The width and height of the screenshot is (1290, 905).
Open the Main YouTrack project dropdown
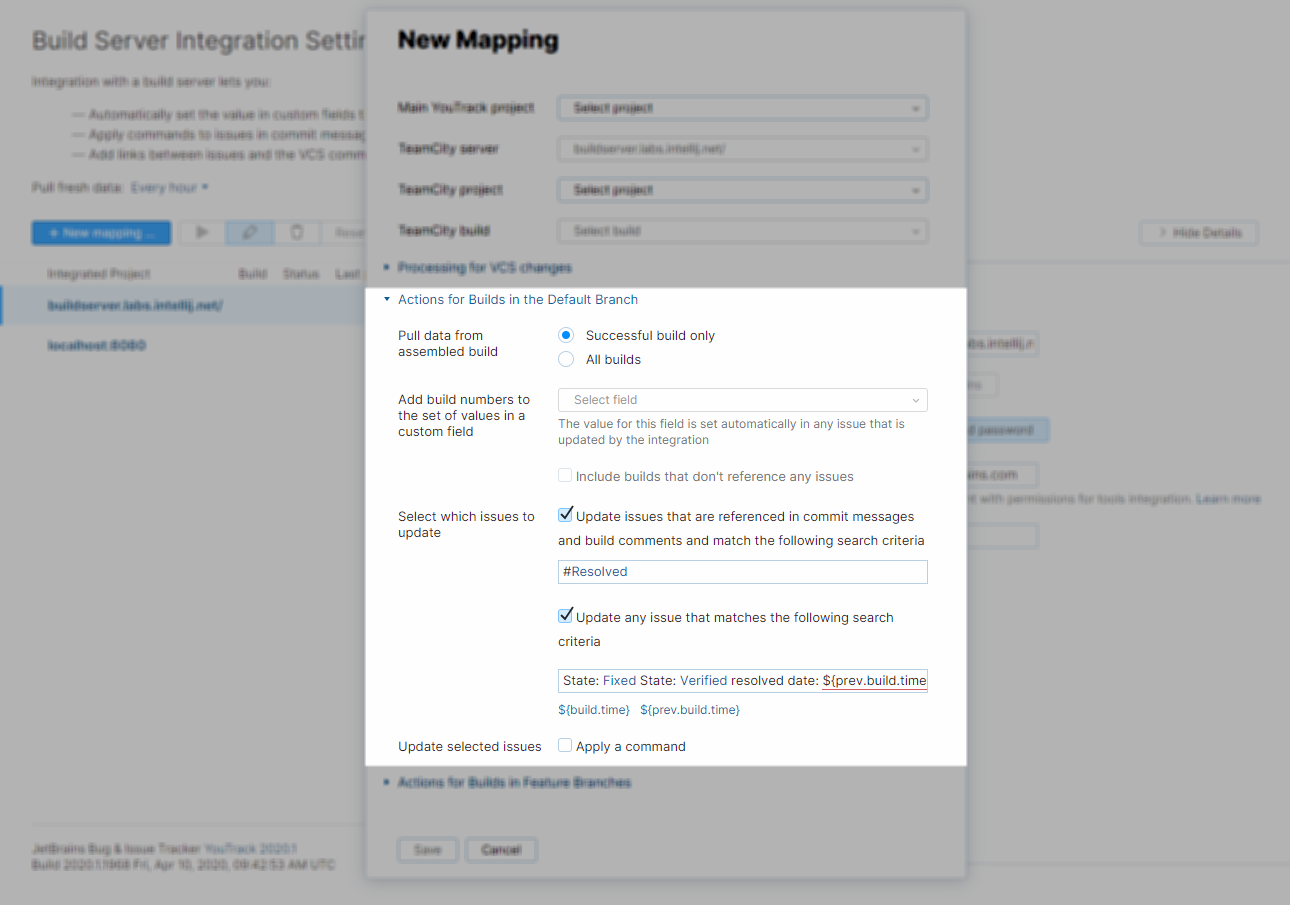(742, 107)
